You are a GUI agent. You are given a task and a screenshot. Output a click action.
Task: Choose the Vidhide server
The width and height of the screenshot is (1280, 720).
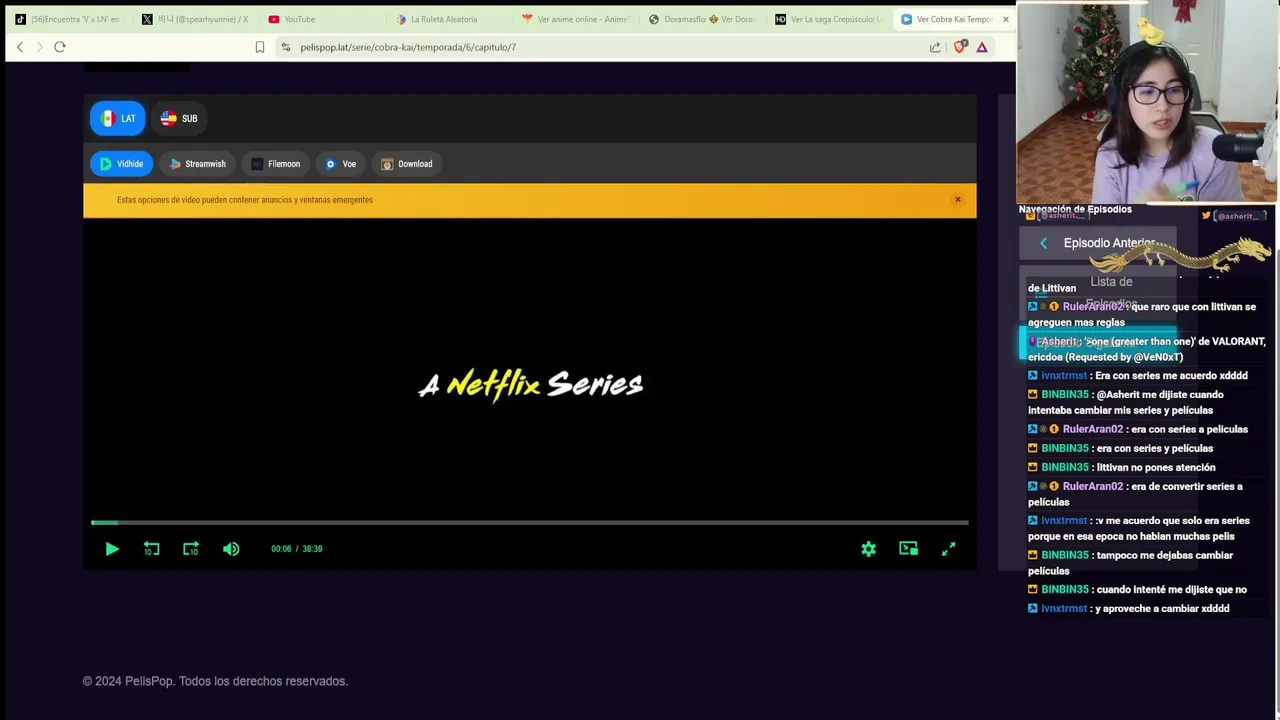point(121,164)
